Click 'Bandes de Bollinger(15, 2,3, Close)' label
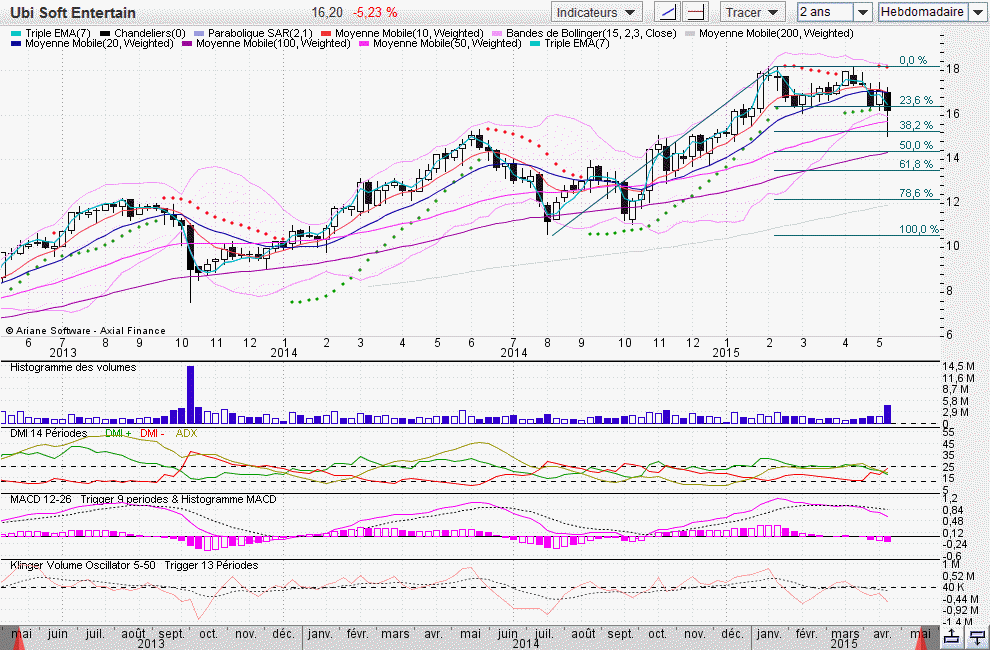The height and width of the screenshot is (650, 990). point(591,33)
